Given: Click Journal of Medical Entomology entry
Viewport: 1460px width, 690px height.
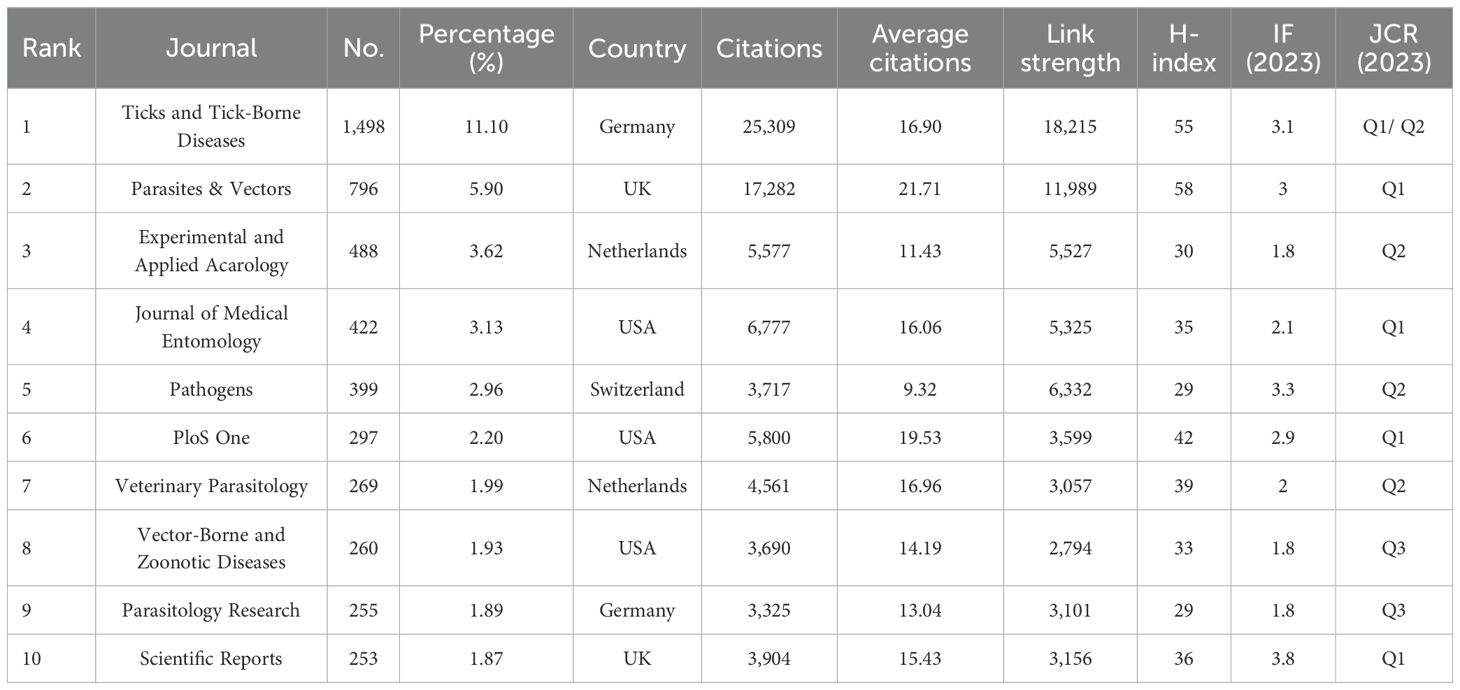Looking at the screenshot, I should click(x=211, y=327).
